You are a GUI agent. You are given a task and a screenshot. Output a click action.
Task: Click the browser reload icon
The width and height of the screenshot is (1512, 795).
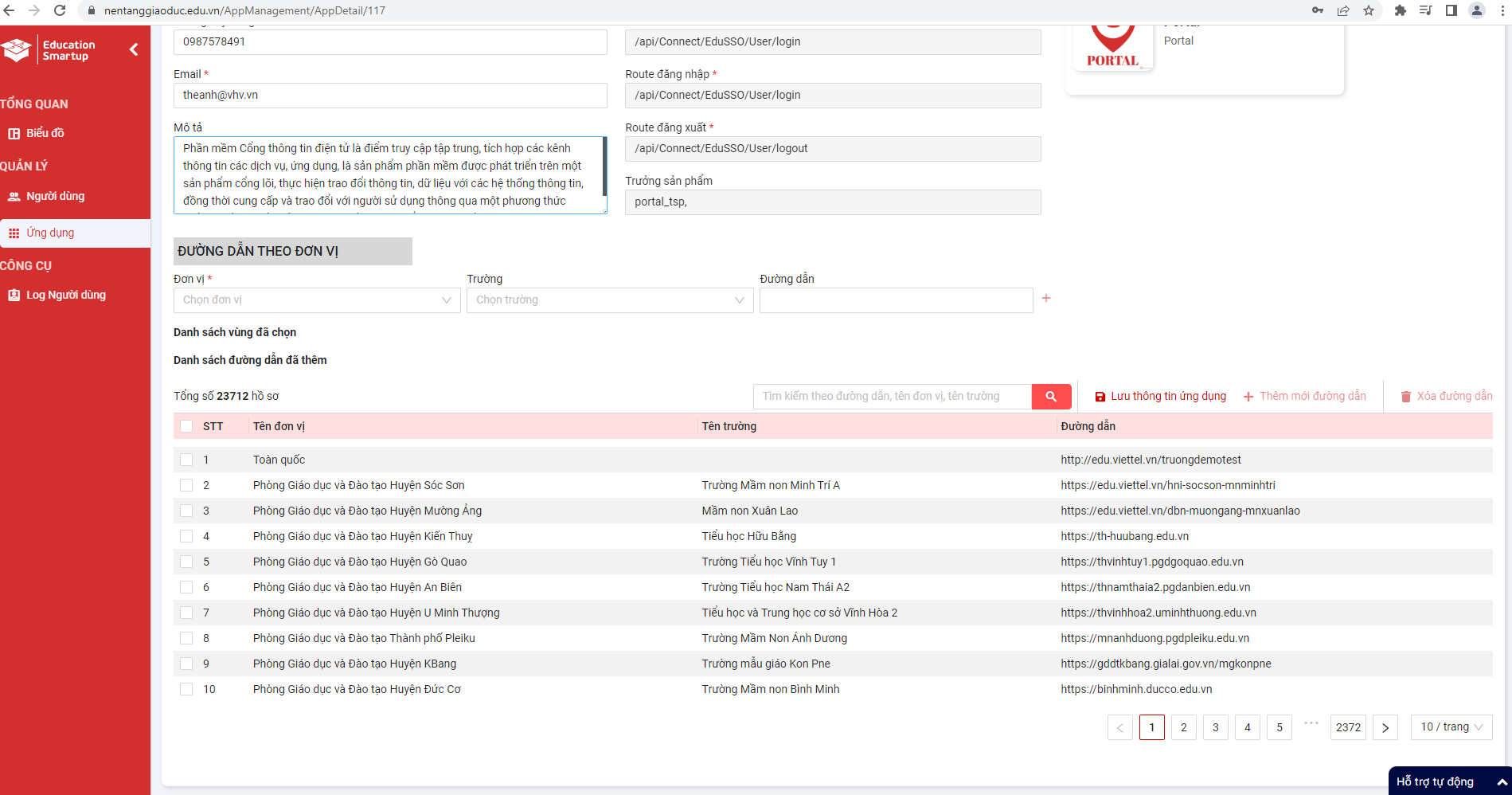point(60,10)
